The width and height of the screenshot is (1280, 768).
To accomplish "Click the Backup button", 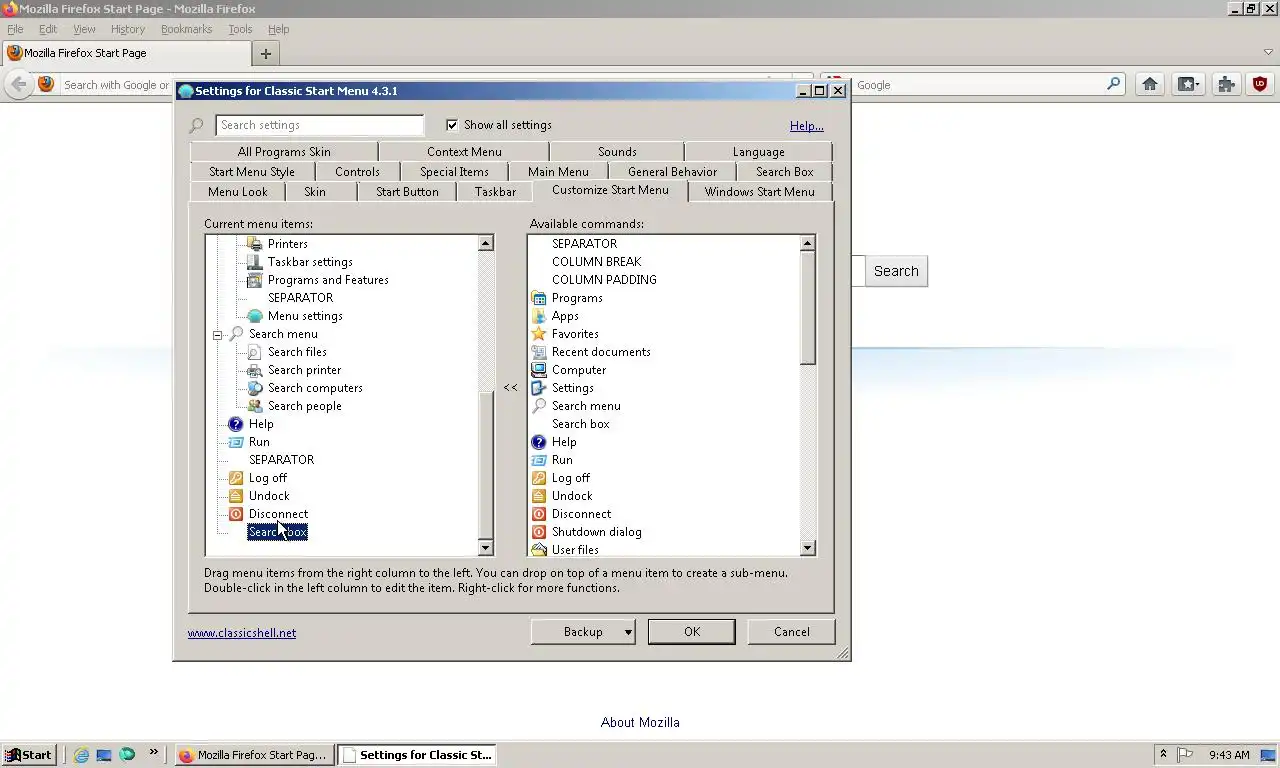I will tap(583, 632).
